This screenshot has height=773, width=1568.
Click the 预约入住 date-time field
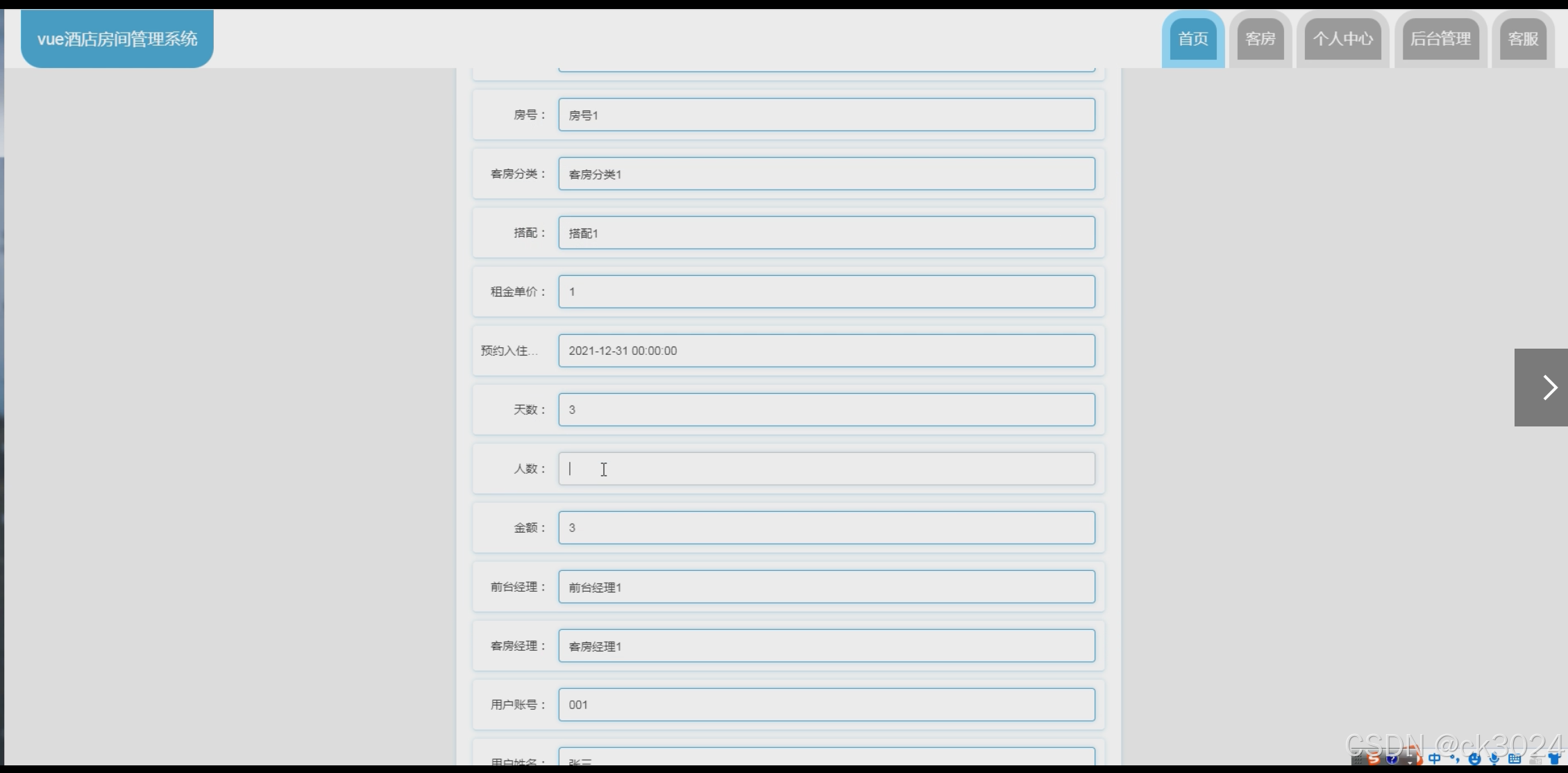point(826,351)
